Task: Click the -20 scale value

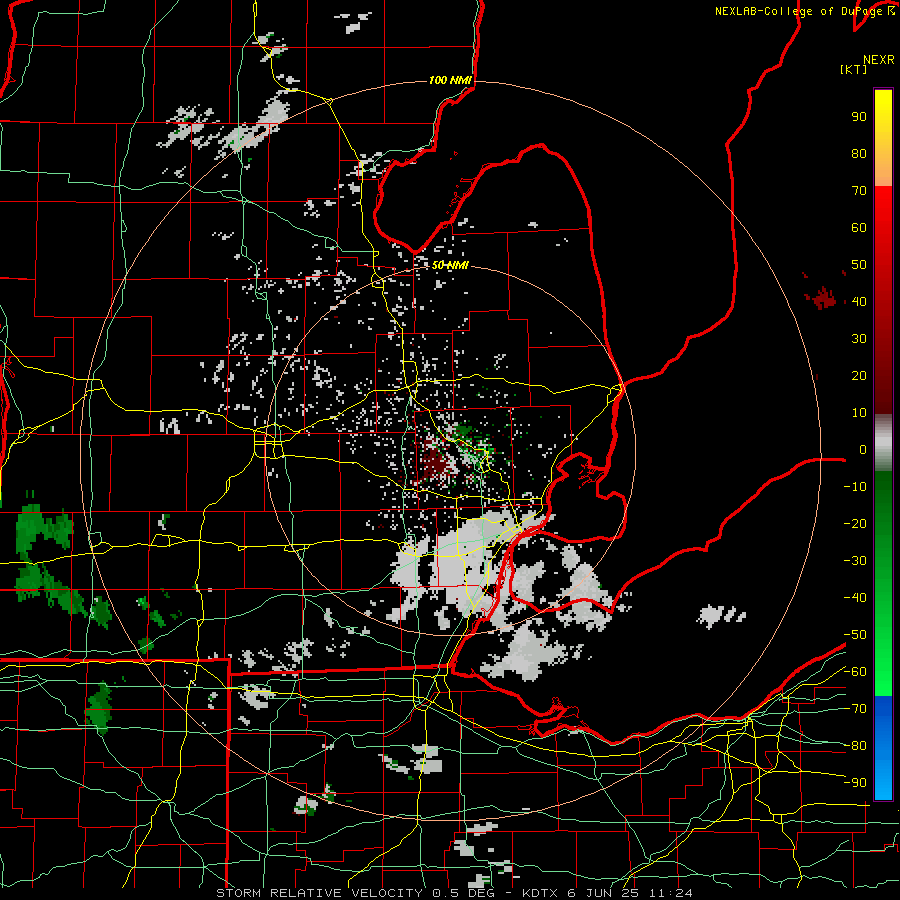Action: (x=855, y=523)
